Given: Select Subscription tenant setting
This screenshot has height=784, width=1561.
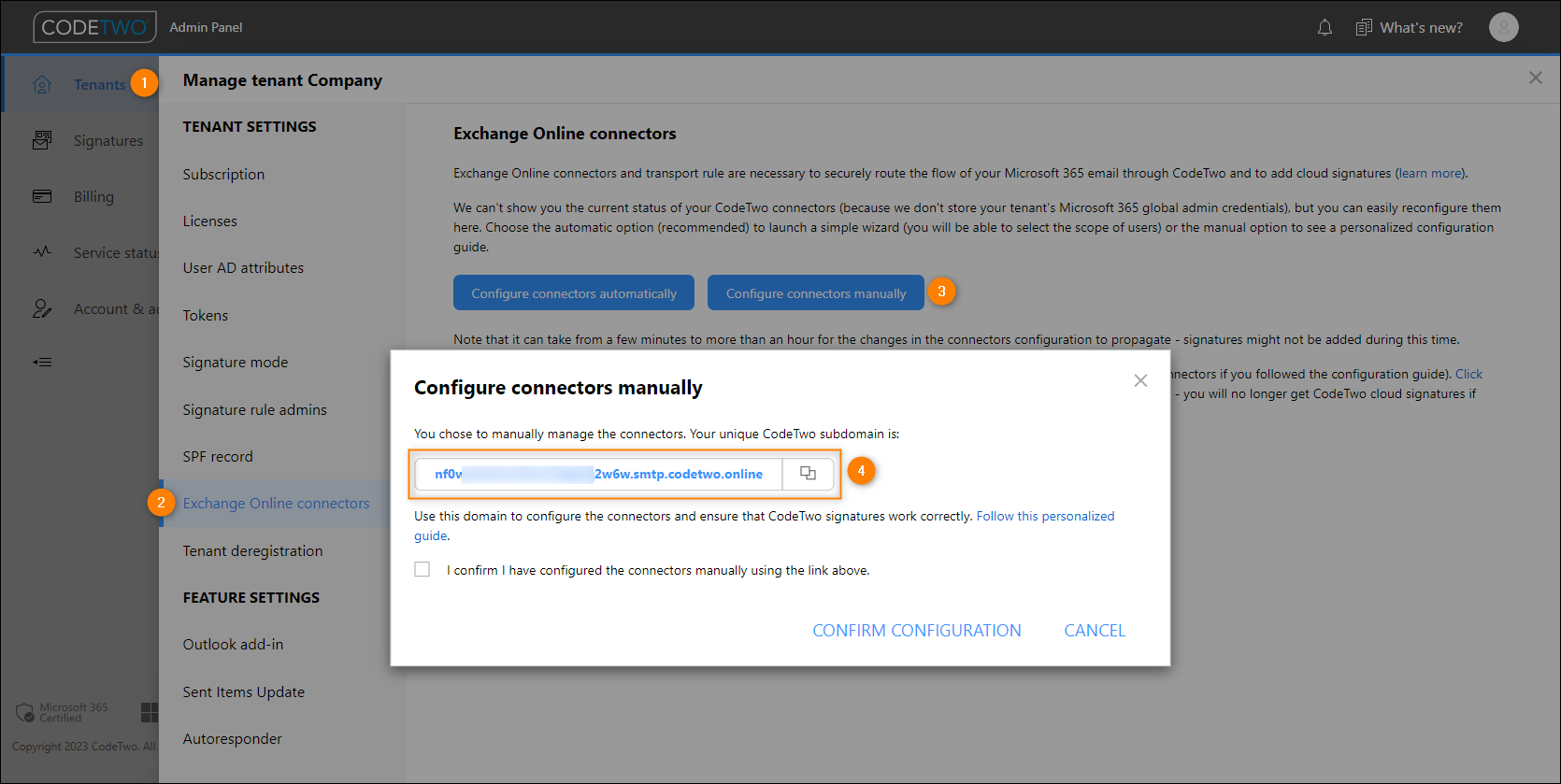Looking at the screenshot, I should (223, 174).
